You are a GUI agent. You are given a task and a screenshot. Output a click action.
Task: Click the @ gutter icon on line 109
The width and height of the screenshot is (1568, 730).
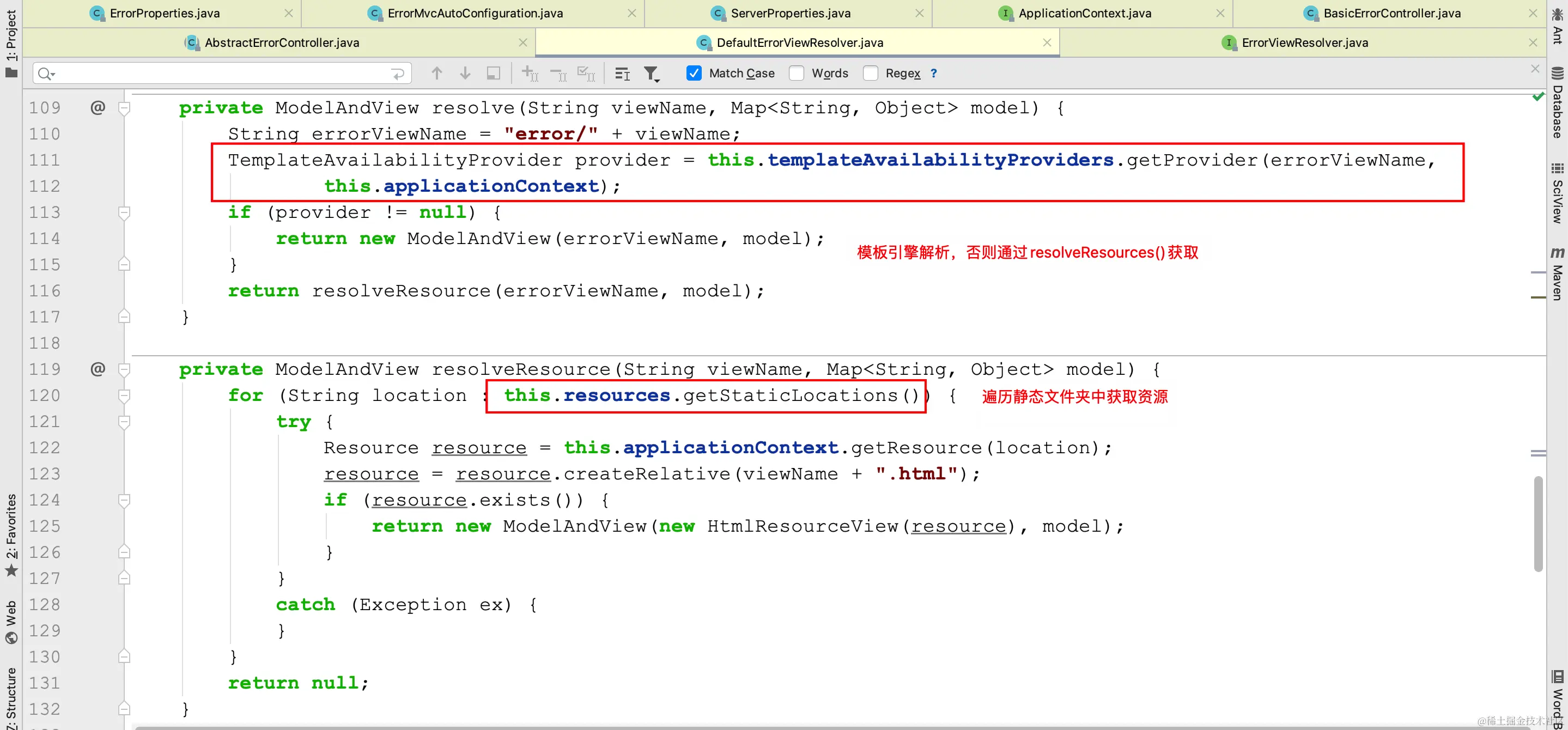tap(98, 108)
